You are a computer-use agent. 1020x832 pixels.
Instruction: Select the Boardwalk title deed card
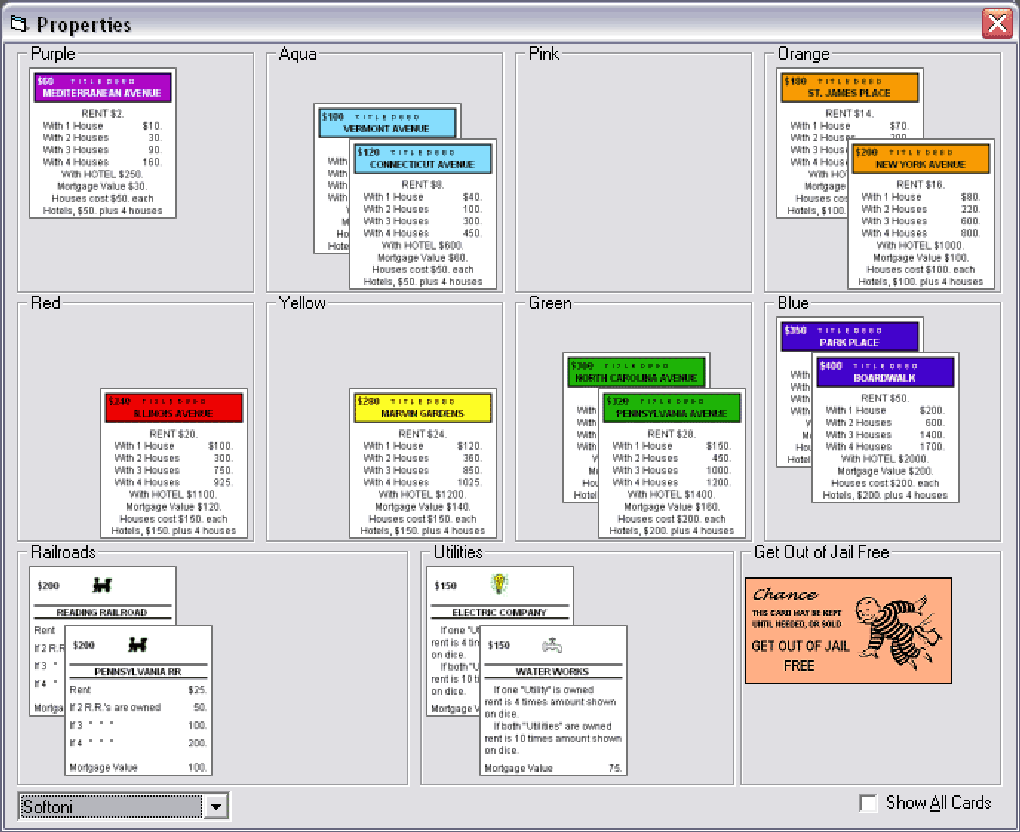point(885,427)
